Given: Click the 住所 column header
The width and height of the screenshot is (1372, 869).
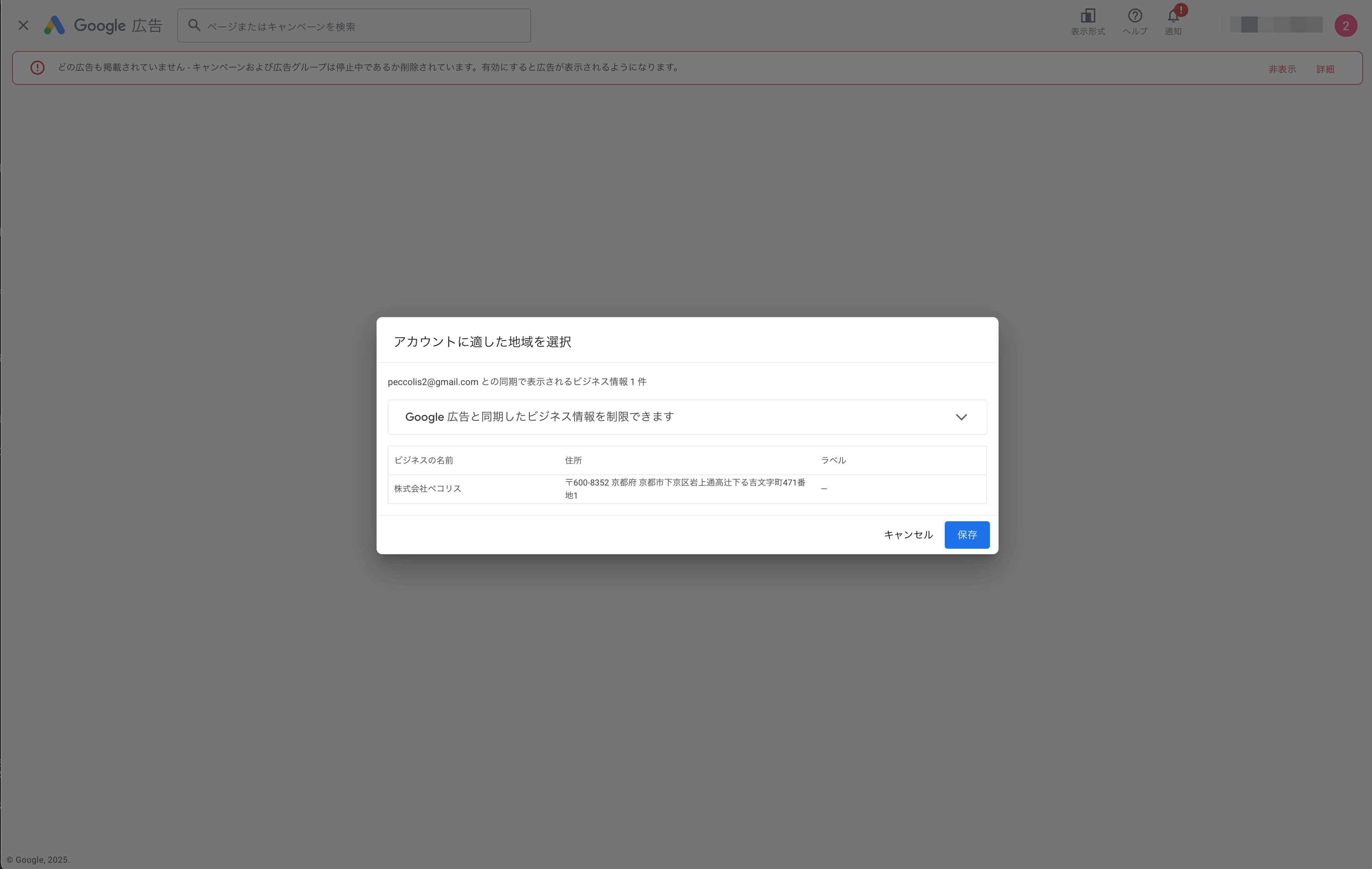Looking at the screenshot, I should pos(573,460).
